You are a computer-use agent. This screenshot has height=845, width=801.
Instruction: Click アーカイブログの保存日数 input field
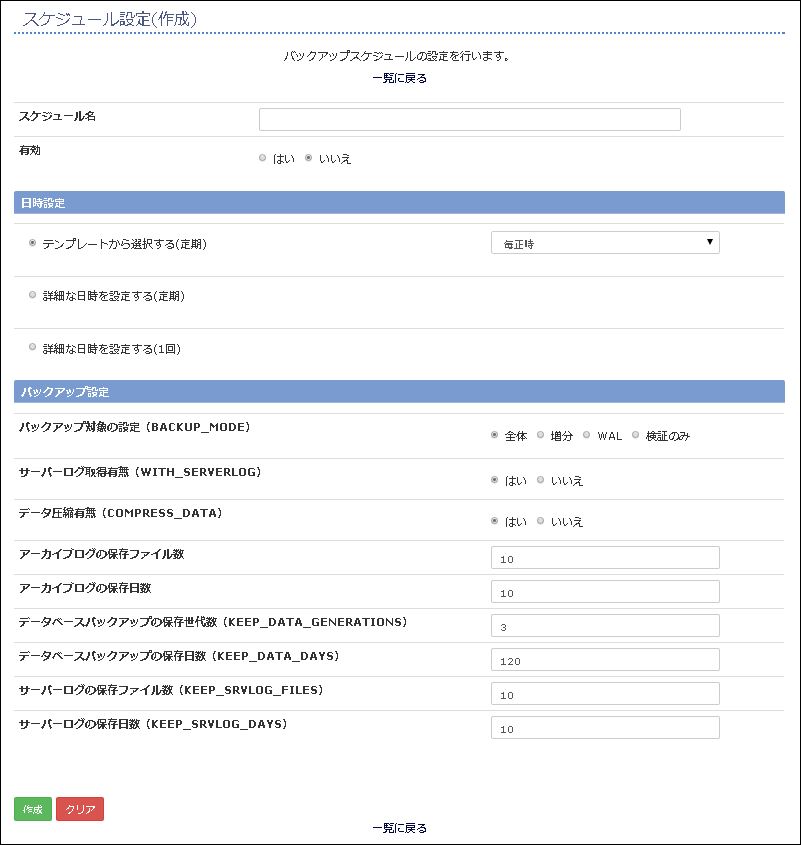(605, 591)
